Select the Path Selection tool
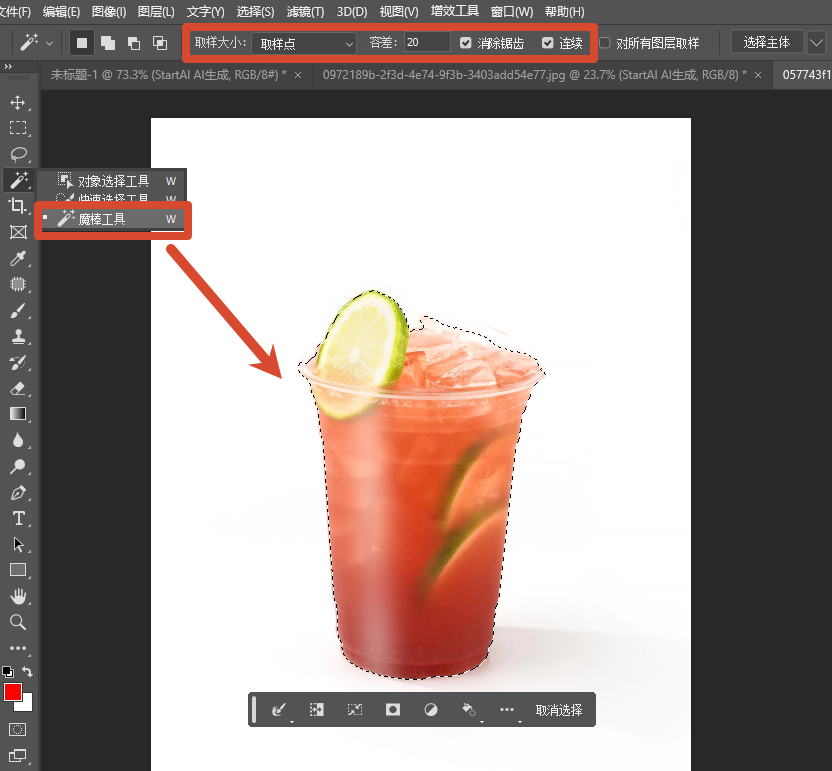832x771 pixels. coord(18,544)
